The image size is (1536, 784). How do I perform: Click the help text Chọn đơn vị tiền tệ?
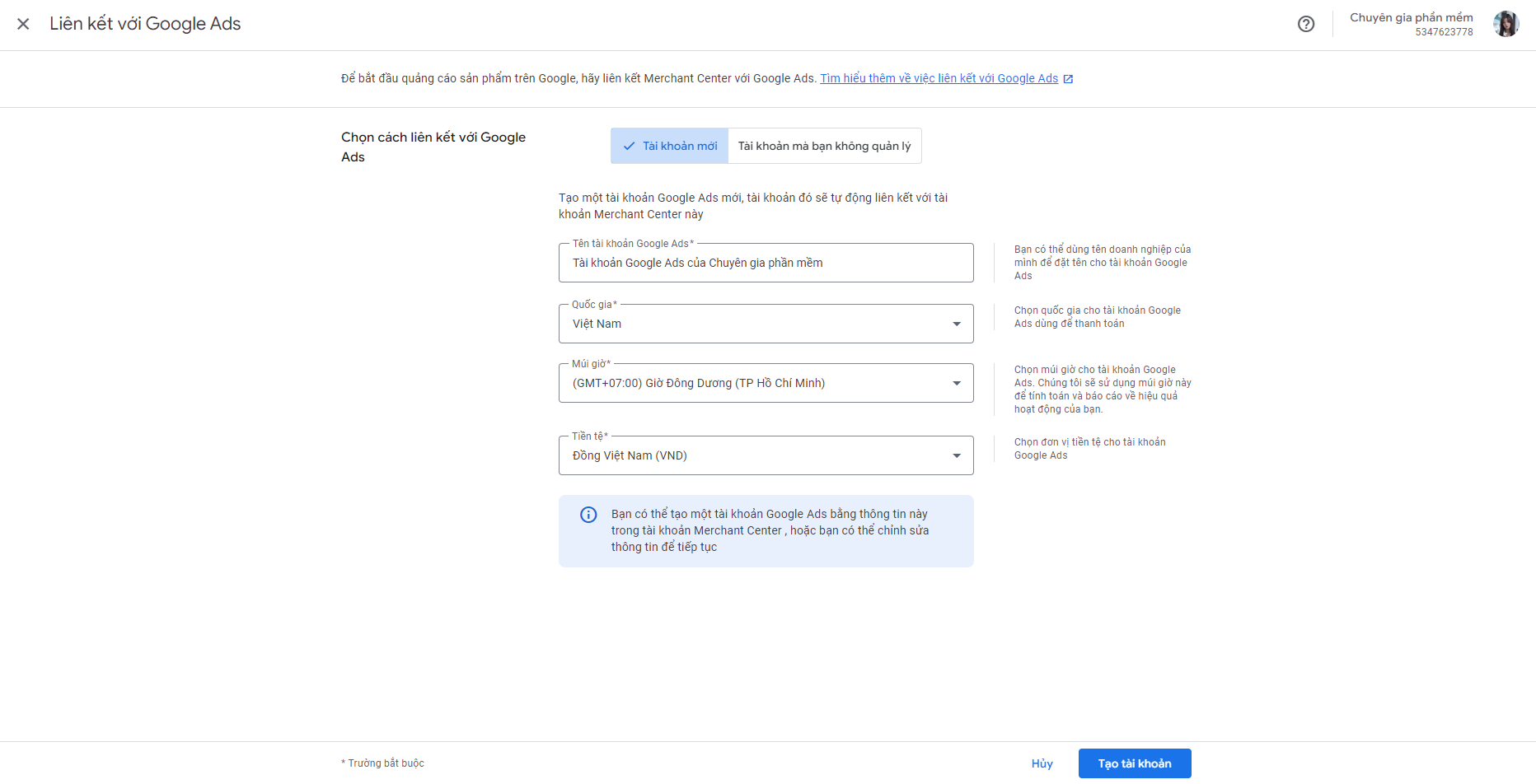pyautogui.click(x=1090, y=449)
